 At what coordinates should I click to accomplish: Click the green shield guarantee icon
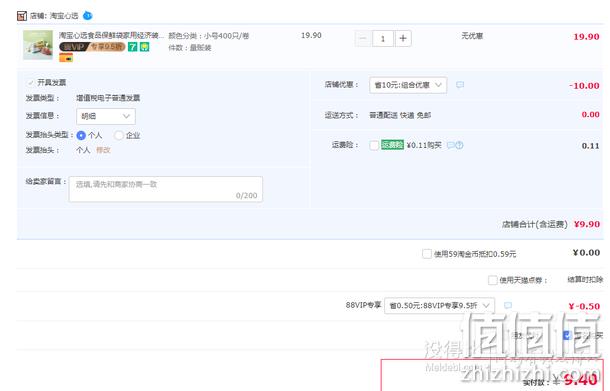(x=144, y=47)
